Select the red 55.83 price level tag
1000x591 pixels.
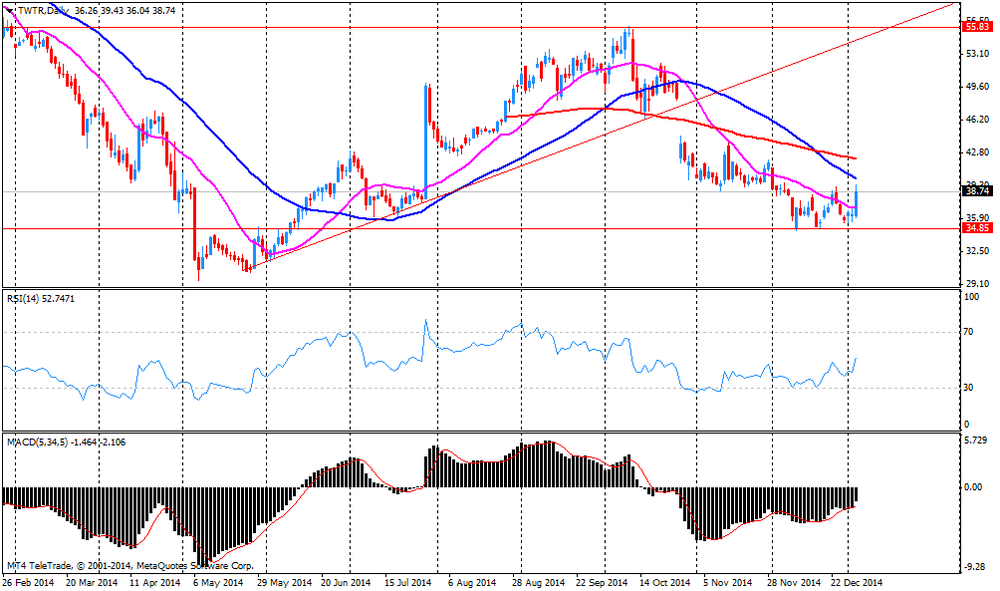click(976, 27)
